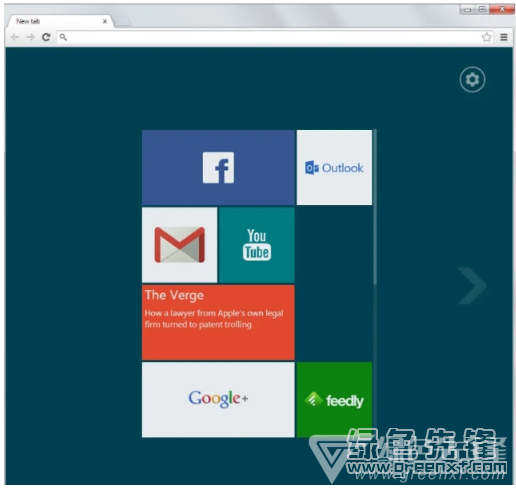The image size is (516, 488).
Task: Launch the Gmail tile
Action: 179,245
